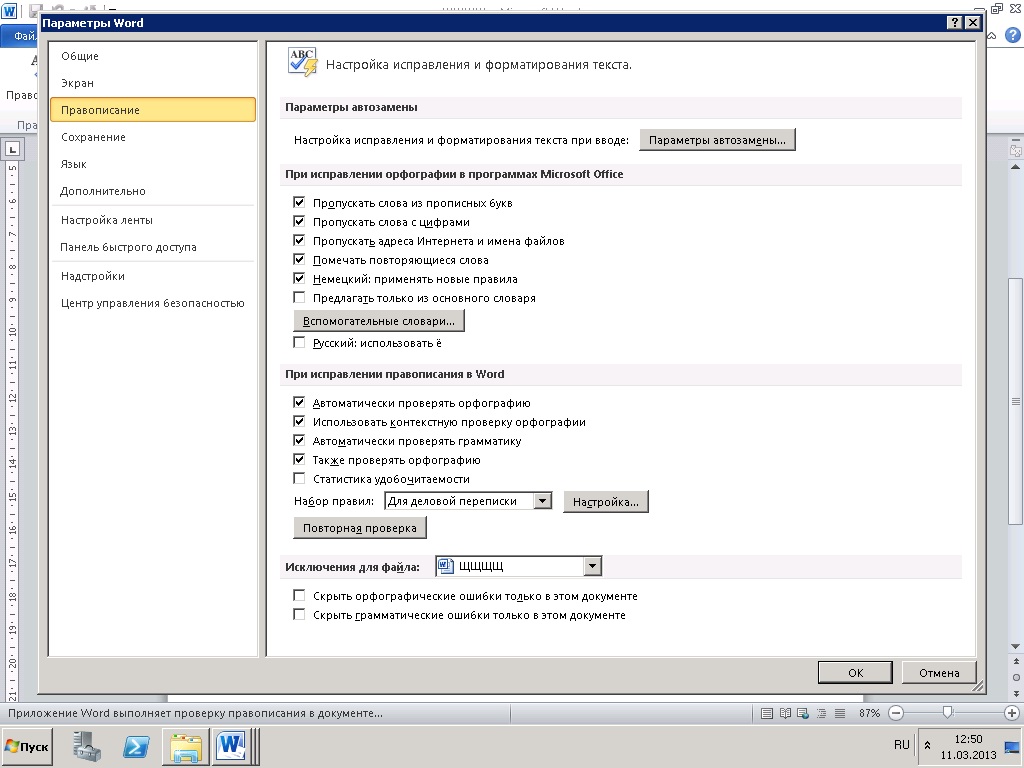Confirm settings with OK button
The image size is (1024, 768).
pos(856,673)
